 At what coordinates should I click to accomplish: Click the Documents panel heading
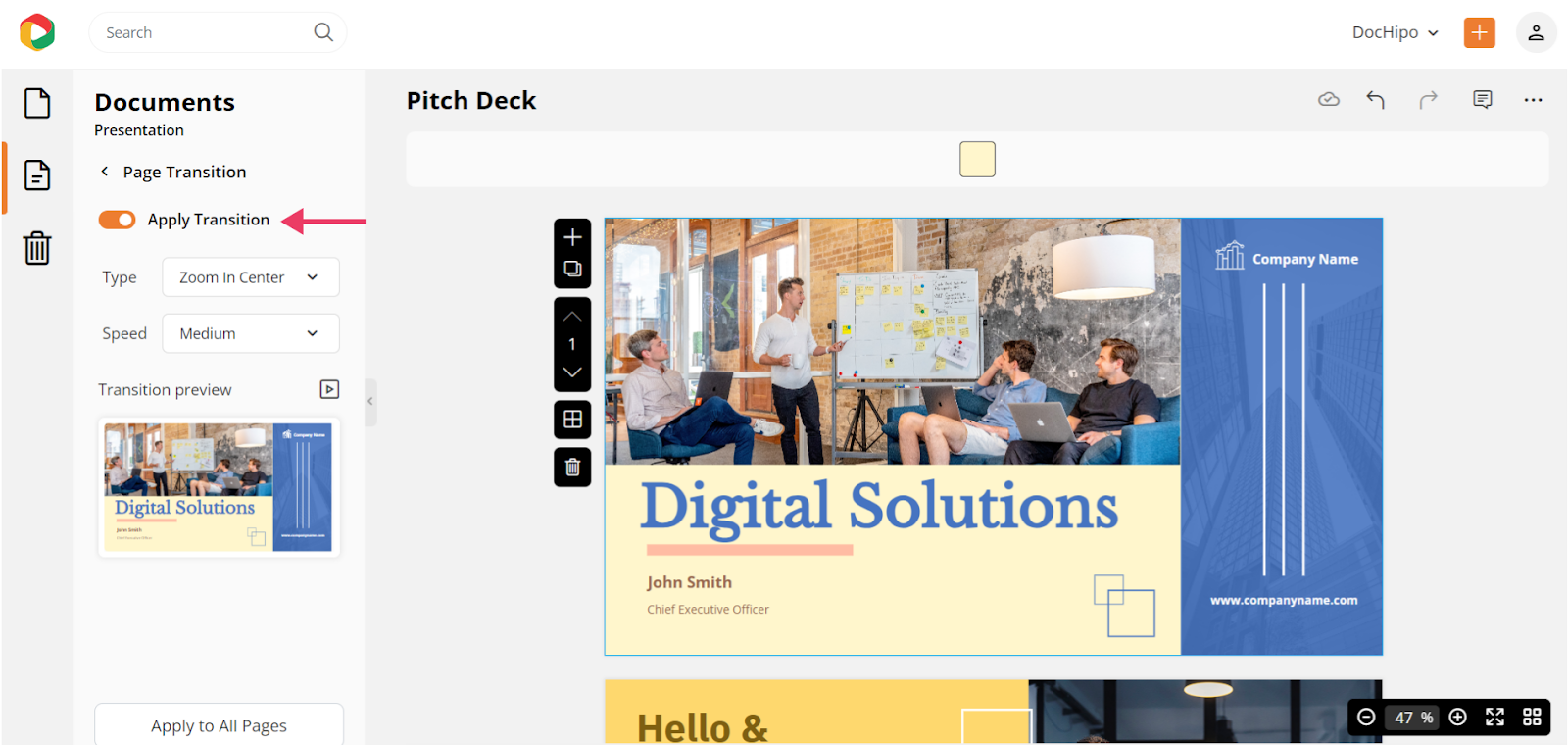coord(165,102)
